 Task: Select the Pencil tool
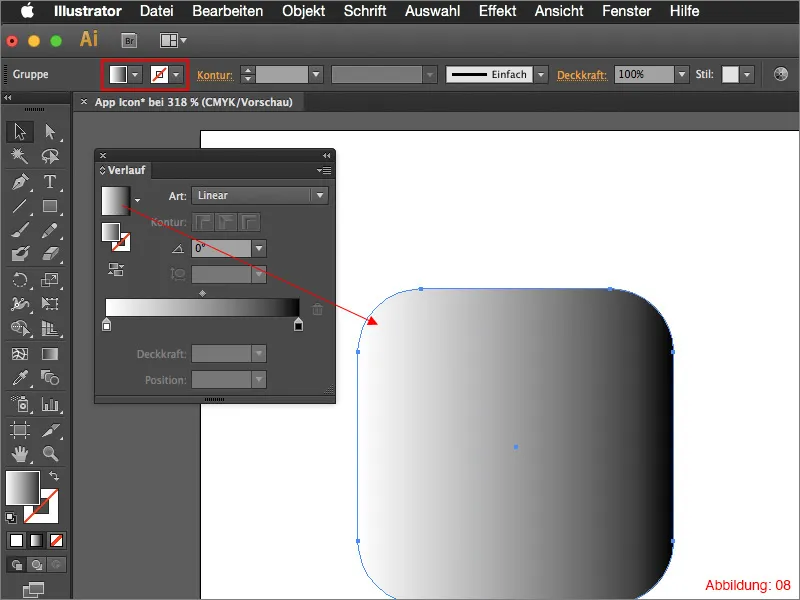tap(49, 230)
